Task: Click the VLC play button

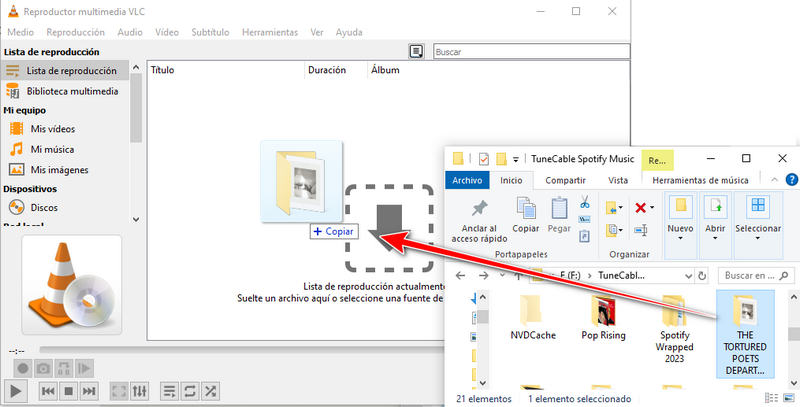Action: (15, 391)
